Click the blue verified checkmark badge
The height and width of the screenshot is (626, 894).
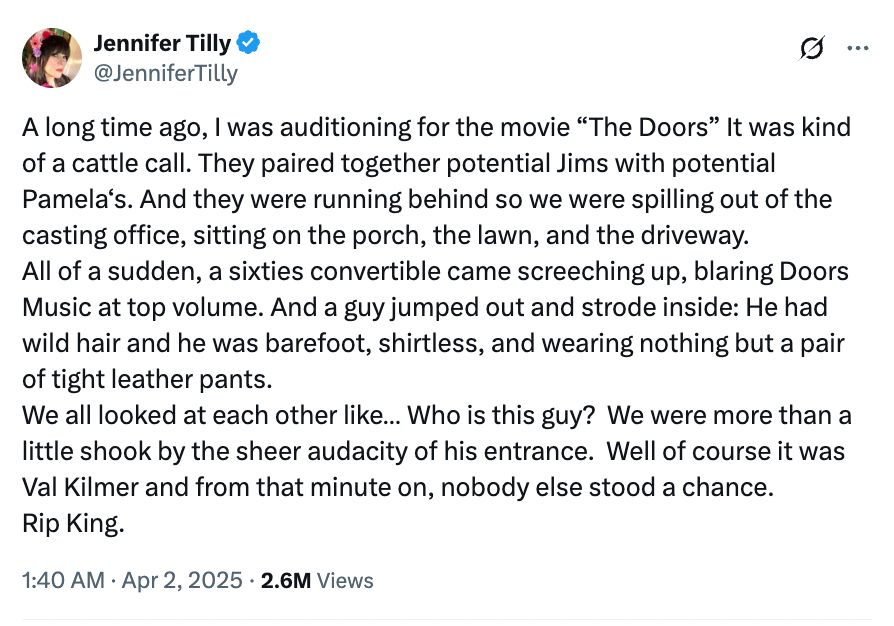(250, 43)
